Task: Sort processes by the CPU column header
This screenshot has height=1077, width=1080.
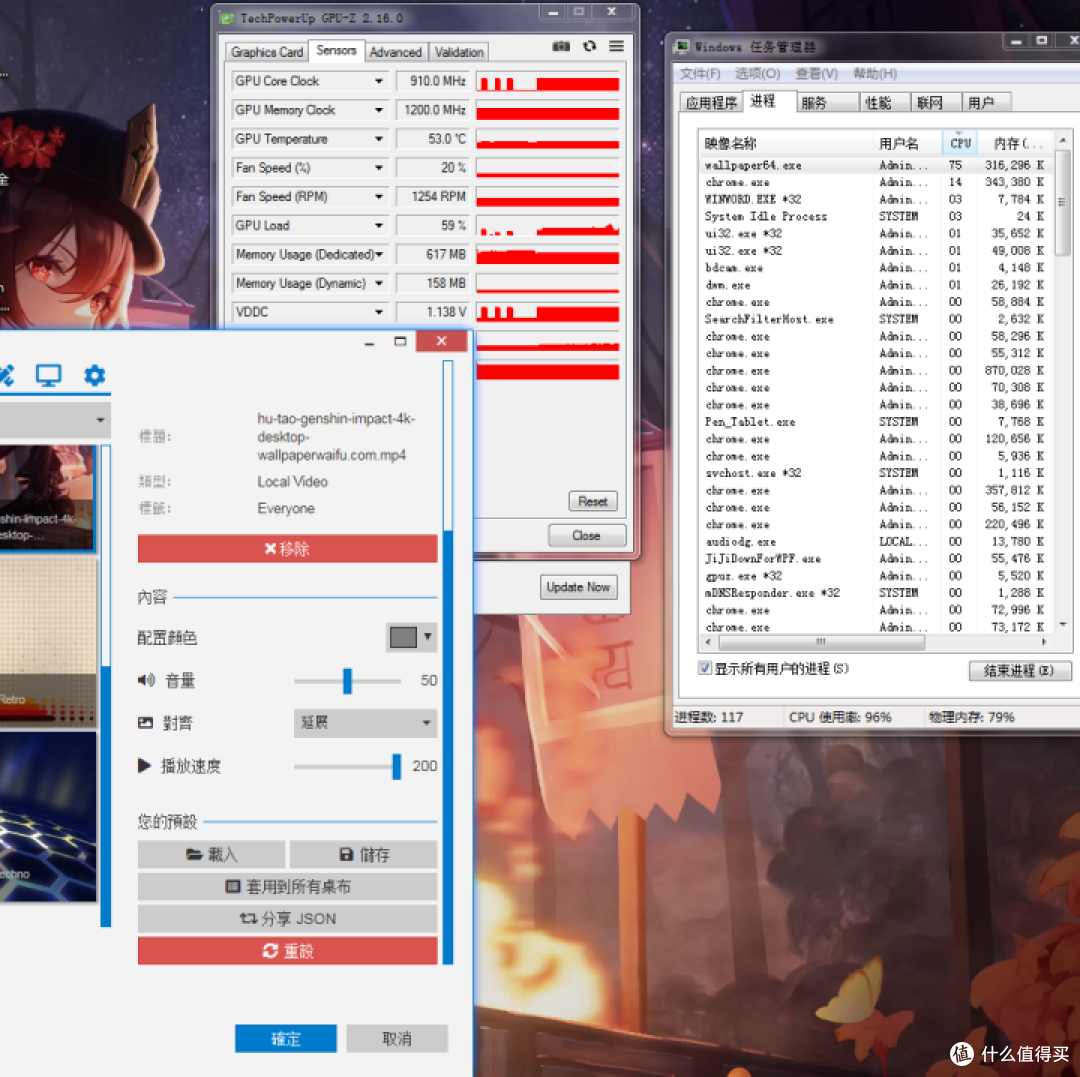Action: tap(959, 143)
